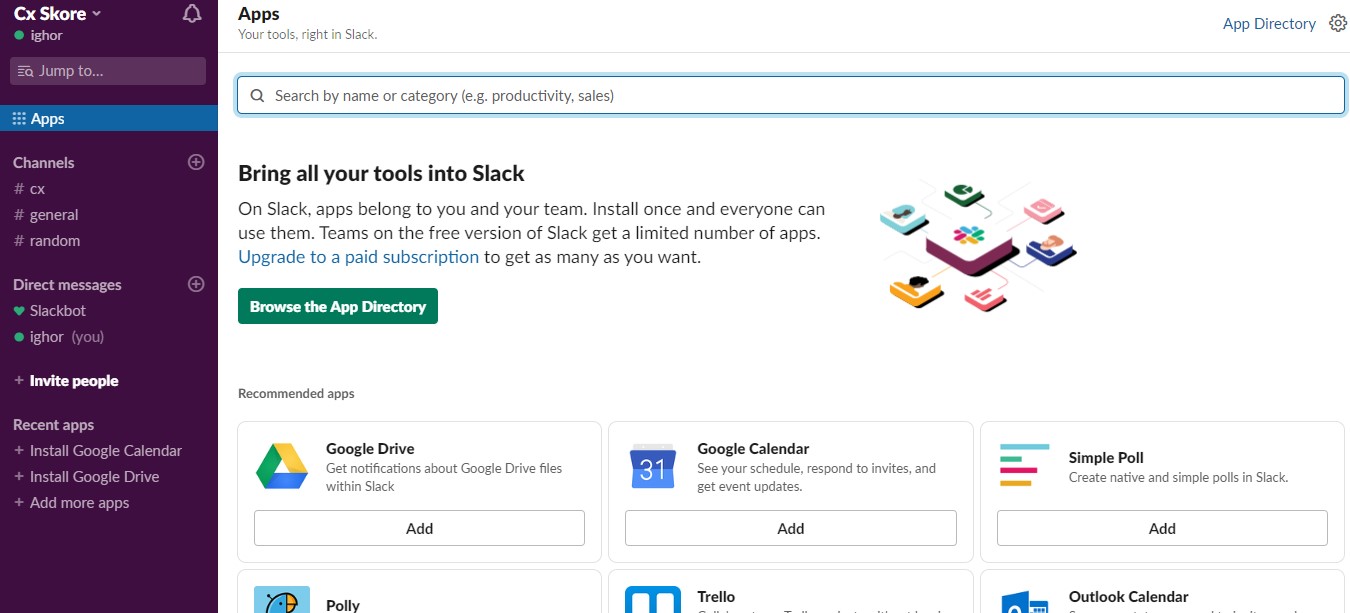Add the Simple Poll app
The height and width of the screenshot is (613, 1350).
tap(1162, 528)
